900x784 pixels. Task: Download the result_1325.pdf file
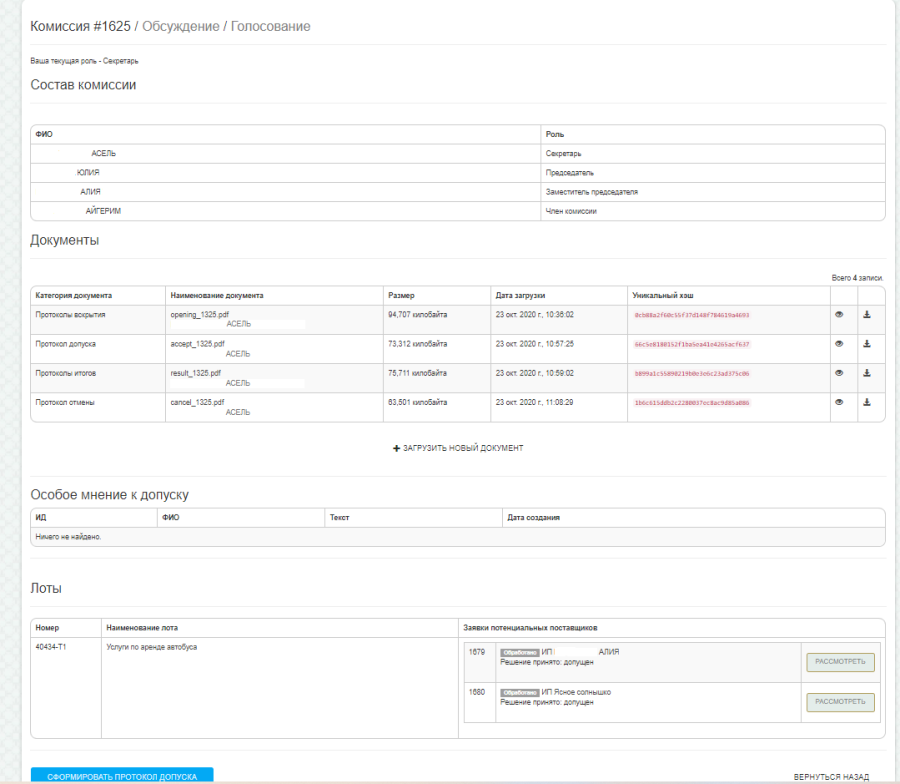pos(867,373)
